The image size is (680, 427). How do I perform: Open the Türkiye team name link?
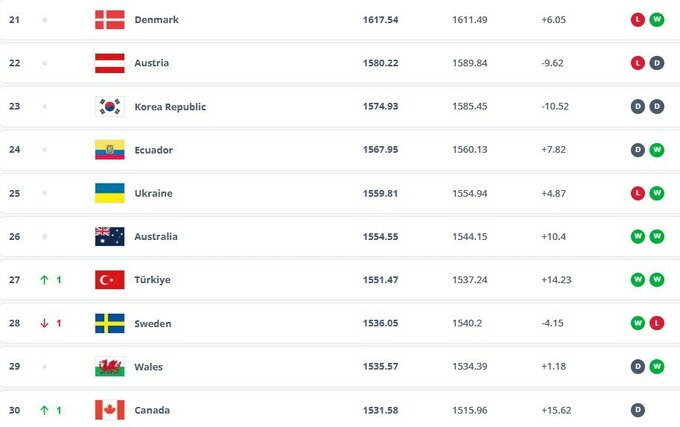point(153,280)
